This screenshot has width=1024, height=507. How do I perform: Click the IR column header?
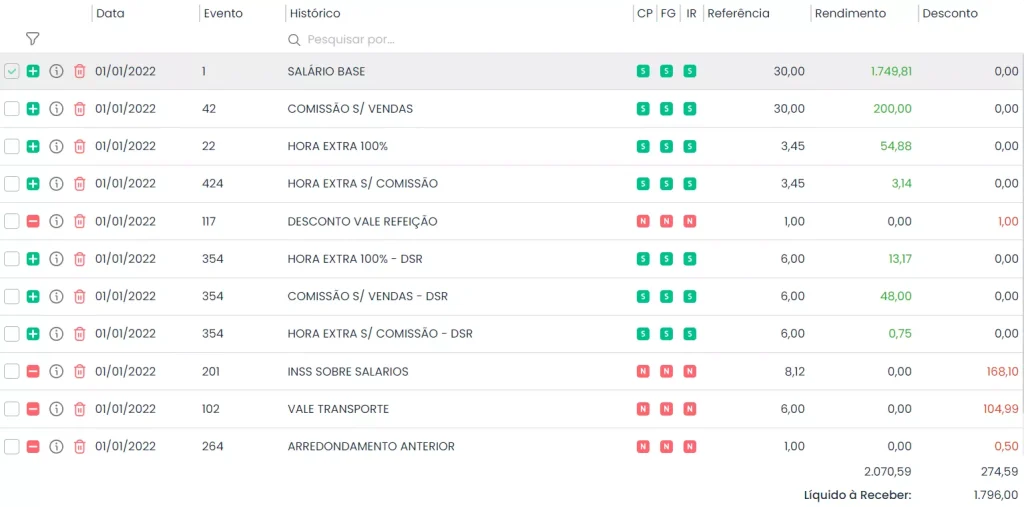tap(692, 13)
